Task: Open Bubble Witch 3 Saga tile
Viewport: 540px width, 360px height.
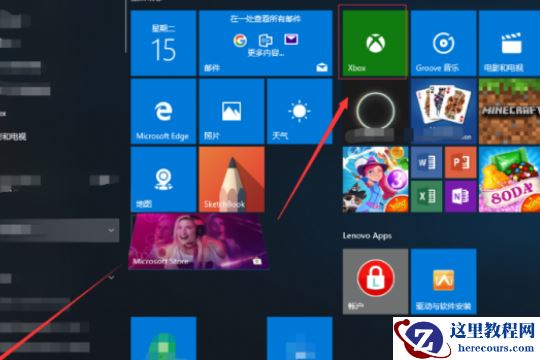Action: click(x=375, y=179)
